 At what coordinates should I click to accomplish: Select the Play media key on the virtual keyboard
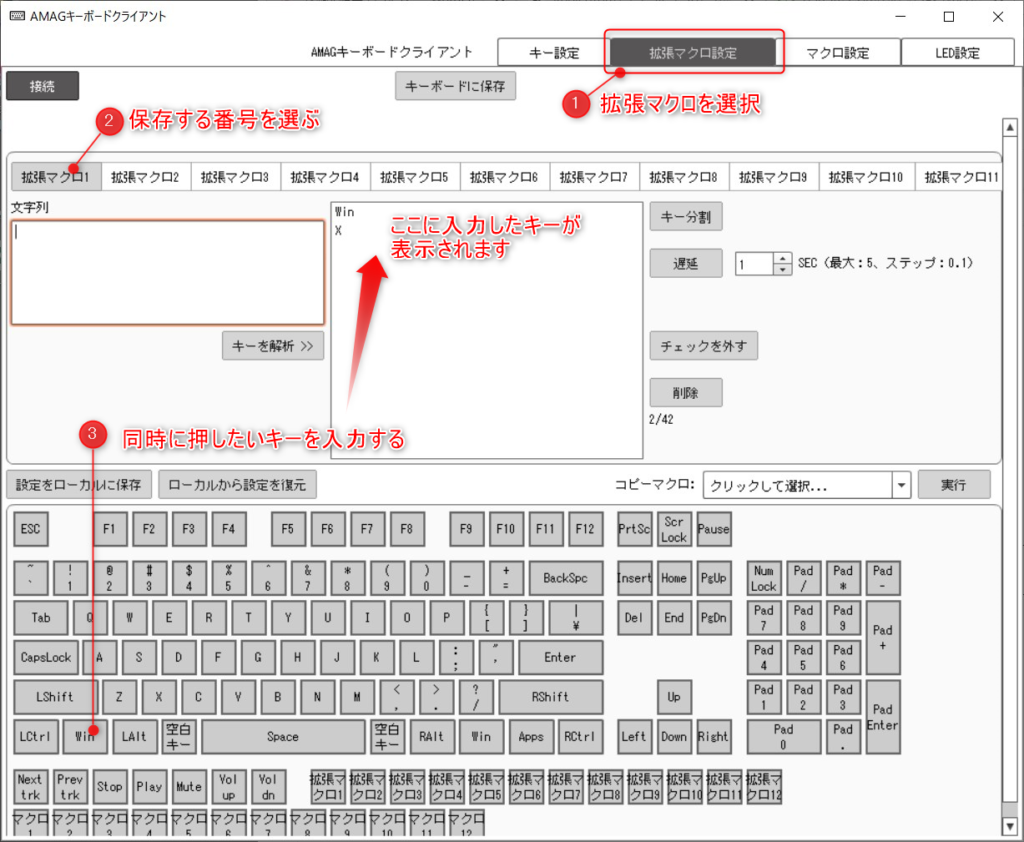coord(149,786)
